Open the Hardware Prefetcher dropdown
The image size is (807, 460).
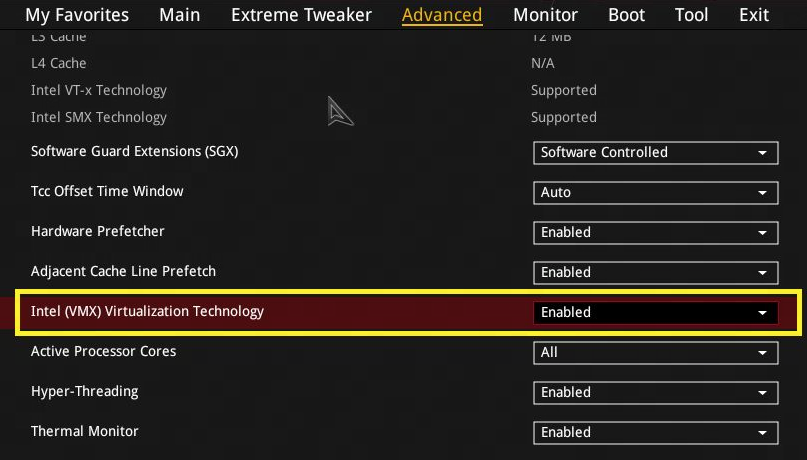[655, 233]
